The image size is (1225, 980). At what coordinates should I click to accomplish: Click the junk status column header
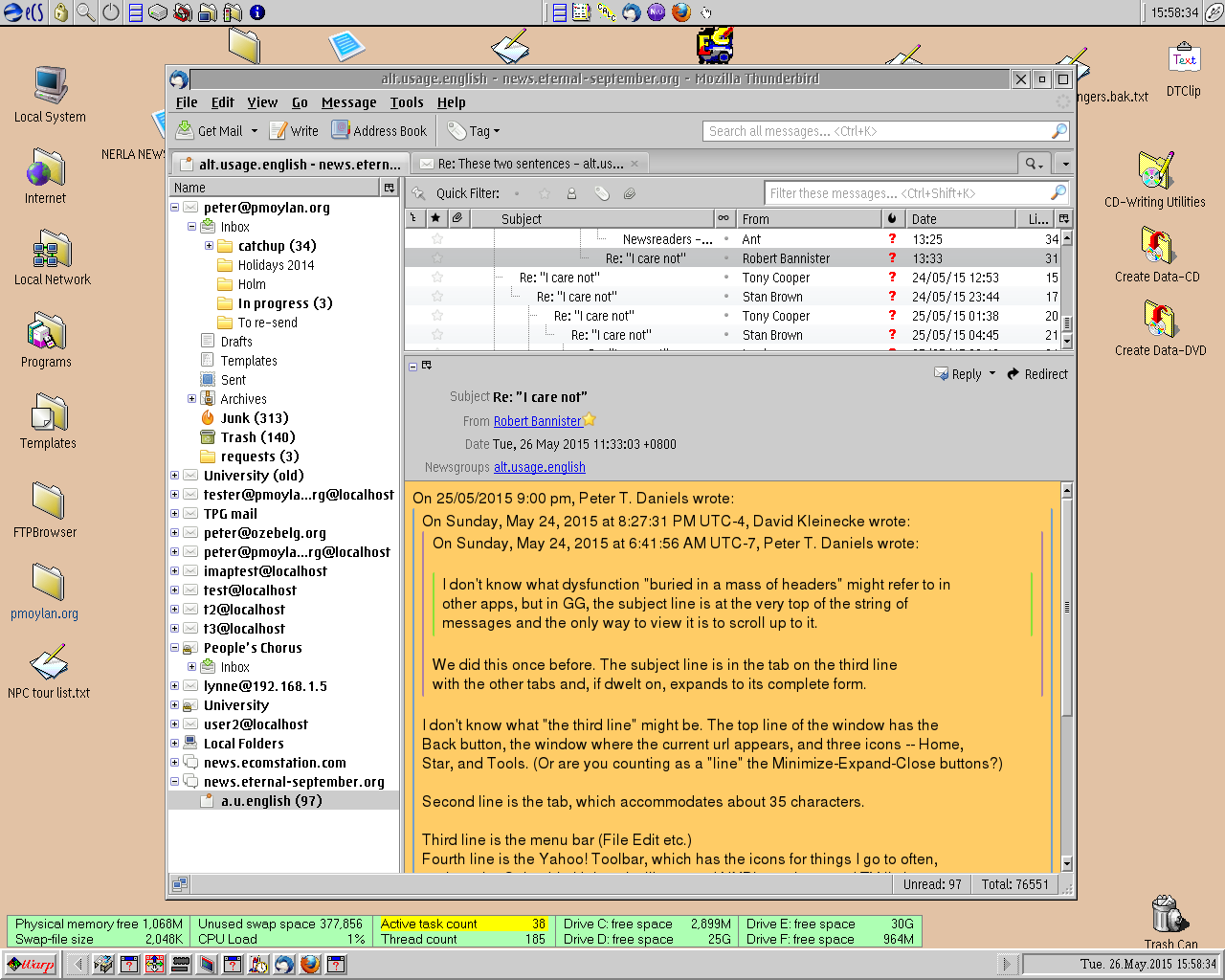[892, 218]
